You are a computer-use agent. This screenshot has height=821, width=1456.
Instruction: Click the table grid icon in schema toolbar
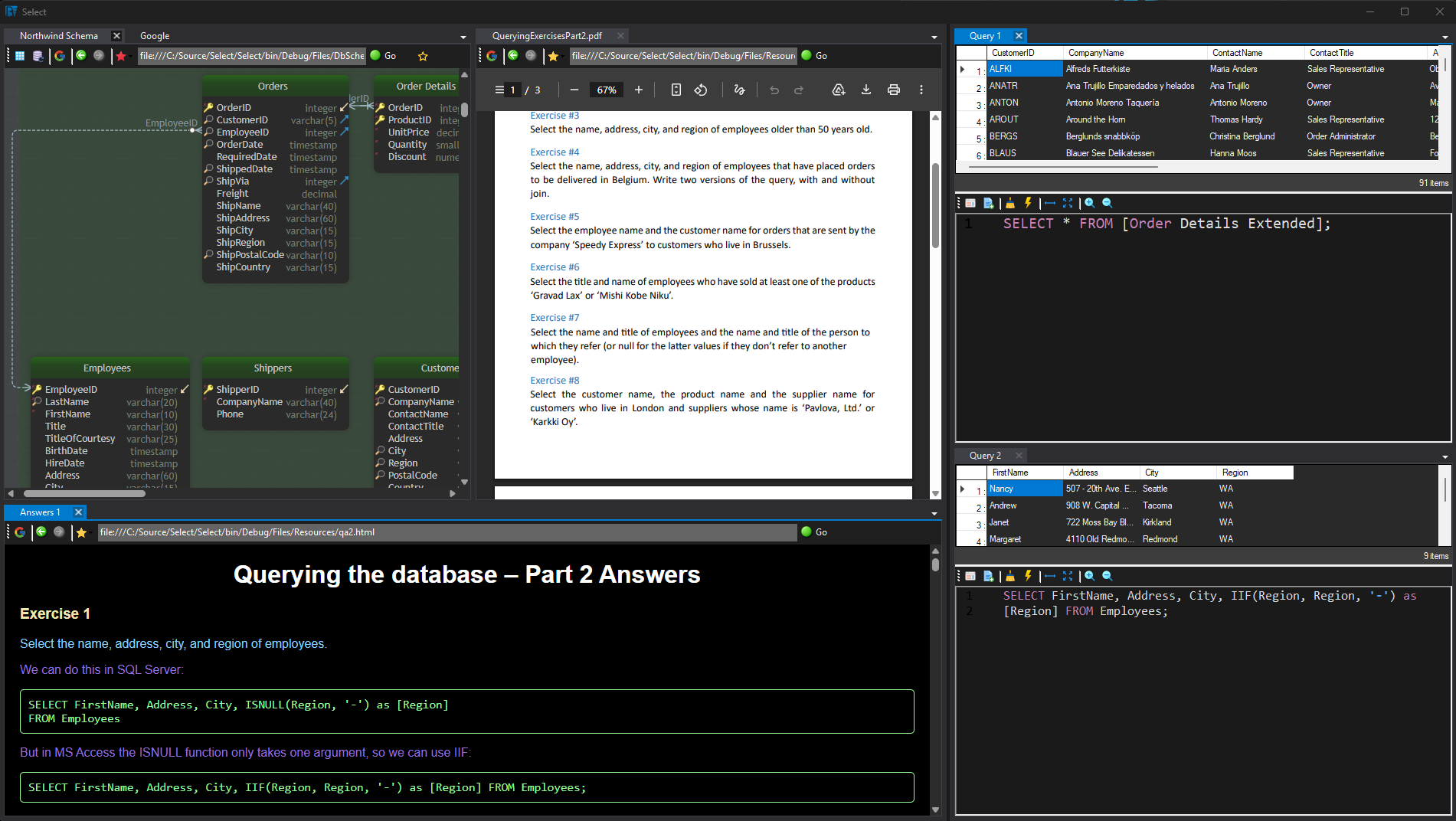[x=20, y=56]
